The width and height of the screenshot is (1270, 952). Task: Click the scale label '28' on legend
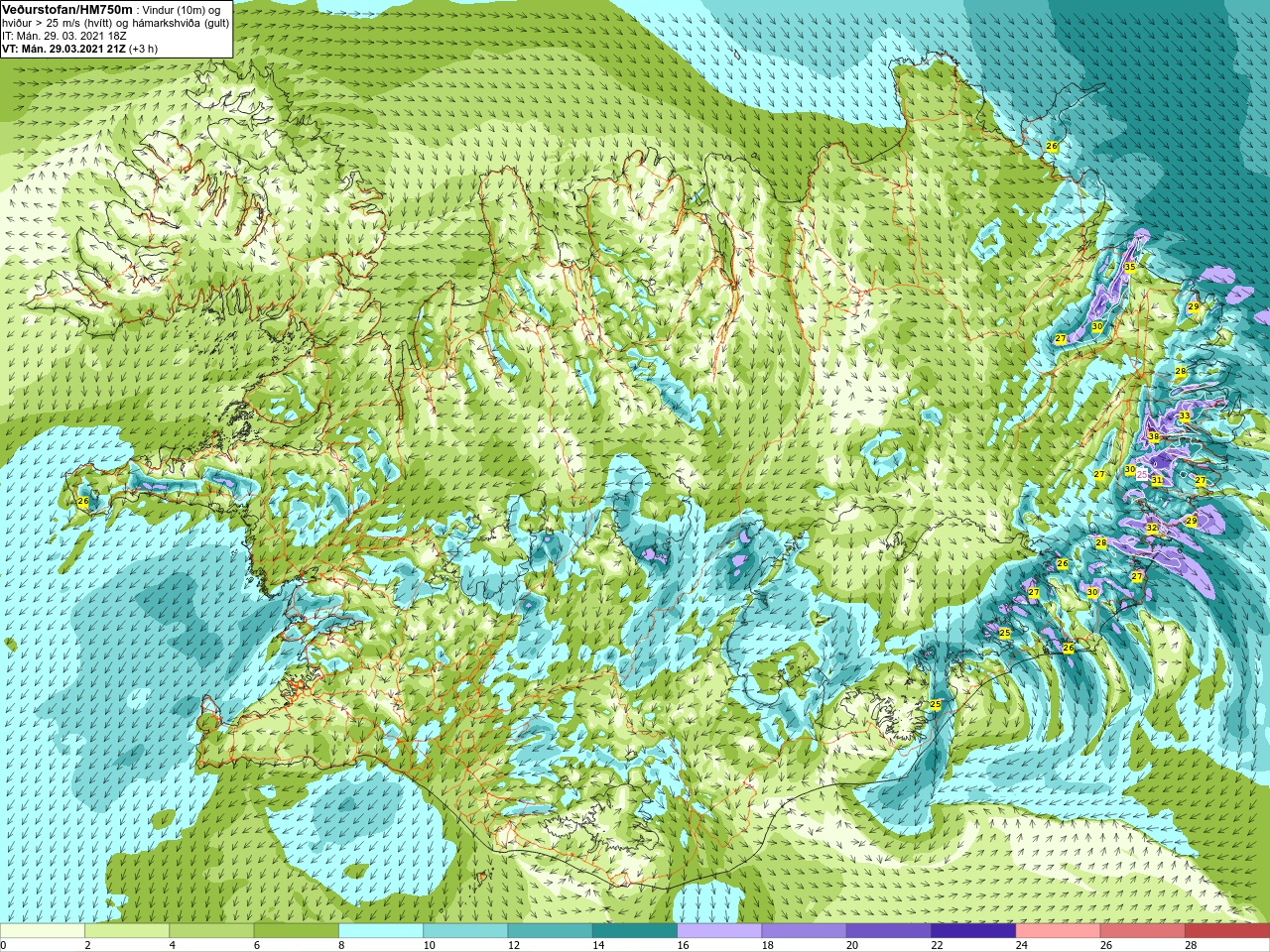click(1191, 945)
